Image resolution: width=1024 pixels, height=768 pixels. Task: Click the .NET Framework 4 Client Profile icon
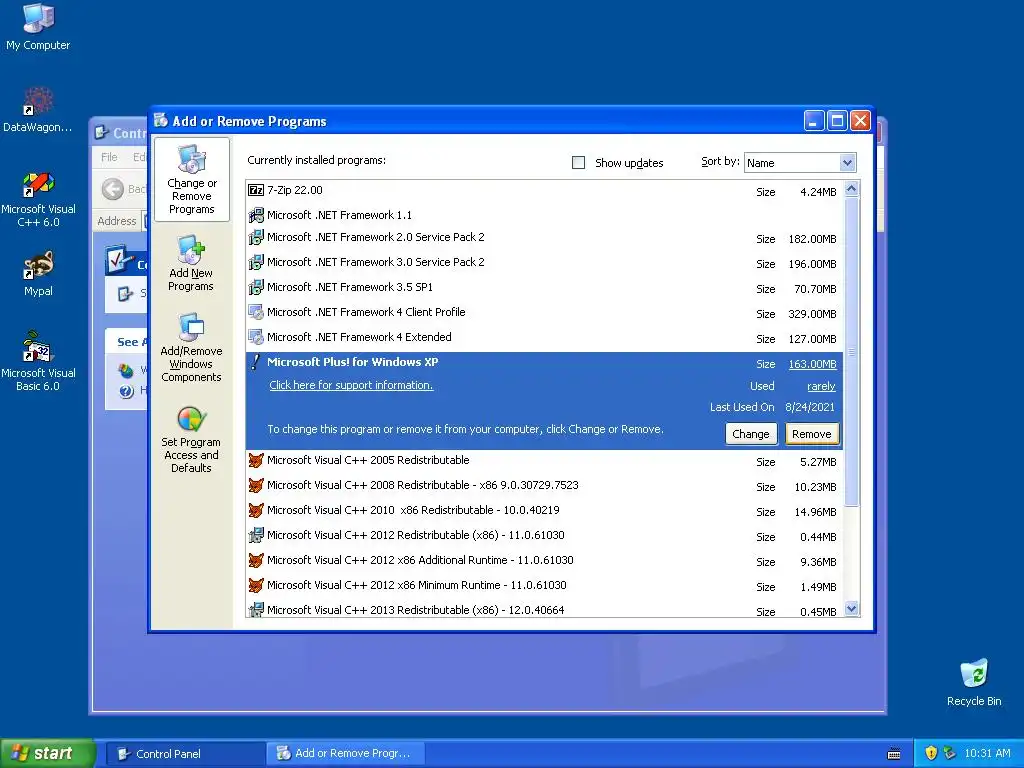(256, 312)
